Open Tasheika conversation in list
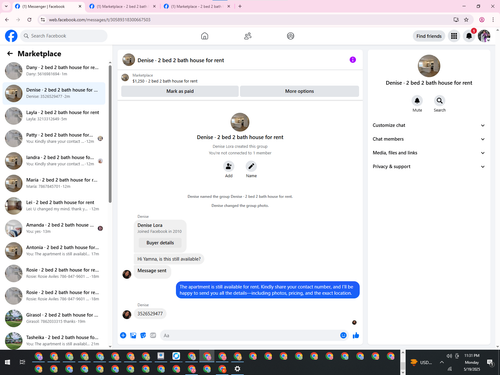Viewport: 500px width, 375px height. click(x=54, y=340)
